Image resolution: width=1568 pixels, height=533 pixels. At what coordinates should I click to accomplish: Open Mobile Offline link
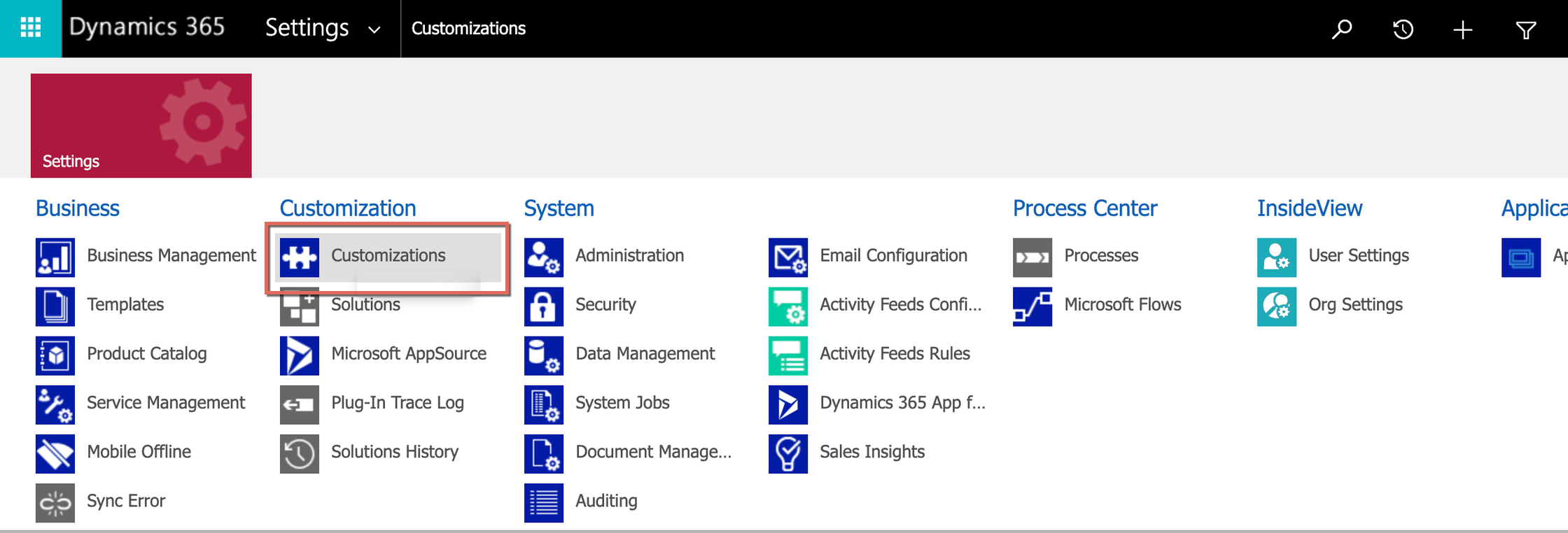click(139, 451)
